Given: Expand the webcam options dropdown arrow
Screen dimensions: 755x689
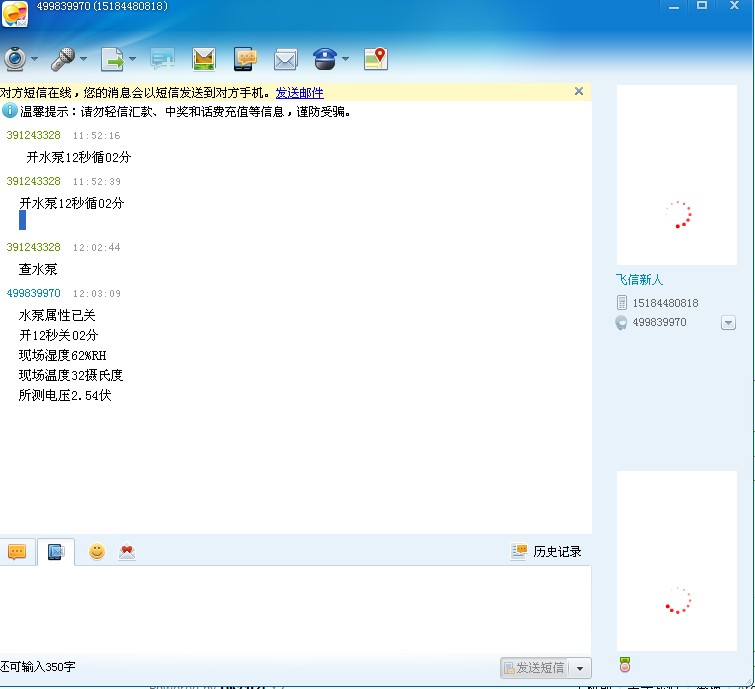Looking at the screenshot, I should pyautogui.click(x=35, y=59).
